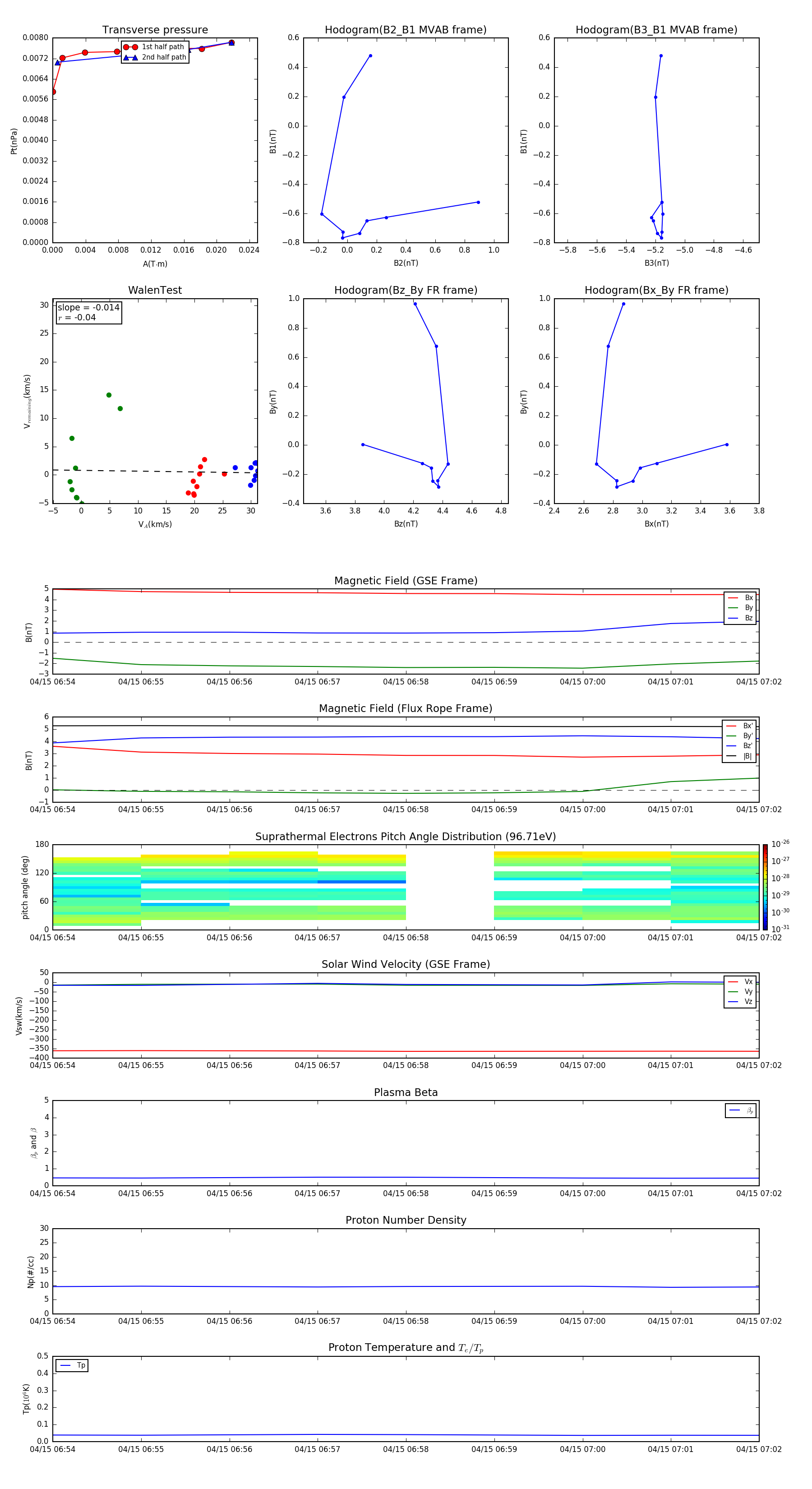The width and height of the screenshot is (812, 1489).
Task: Click the highest green dot in the WalenTest scatter
Action: tap(109, 395)
